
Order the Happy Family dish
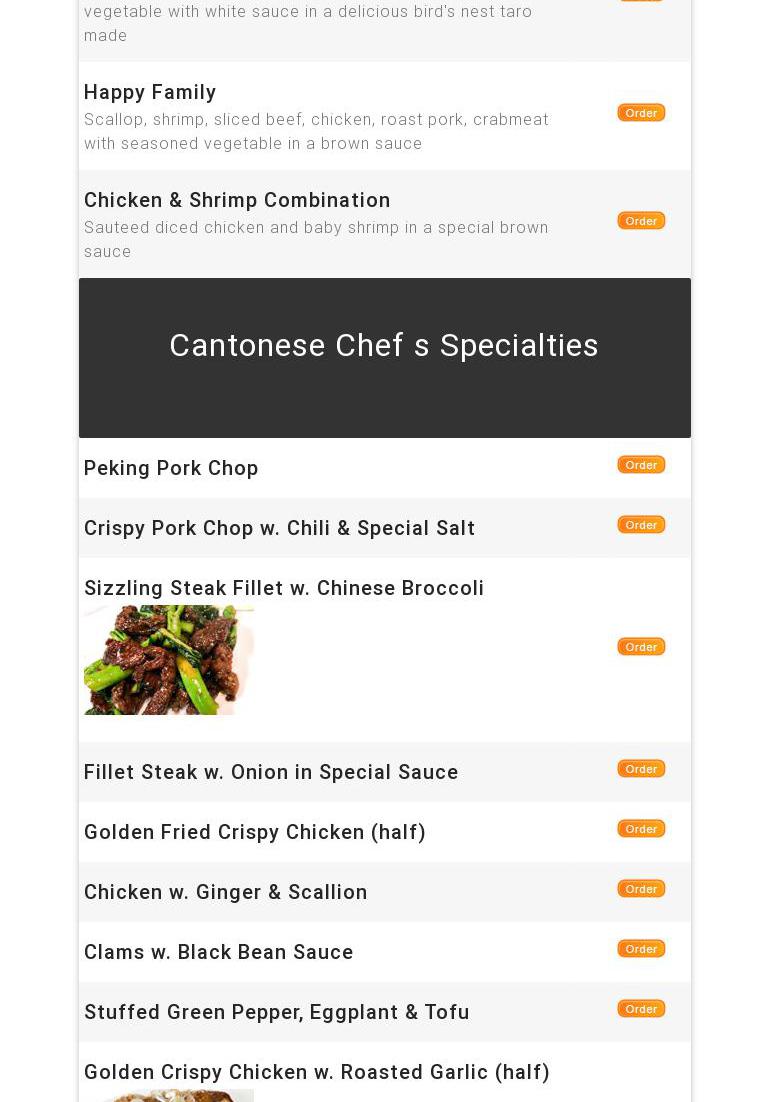point(641,113)
